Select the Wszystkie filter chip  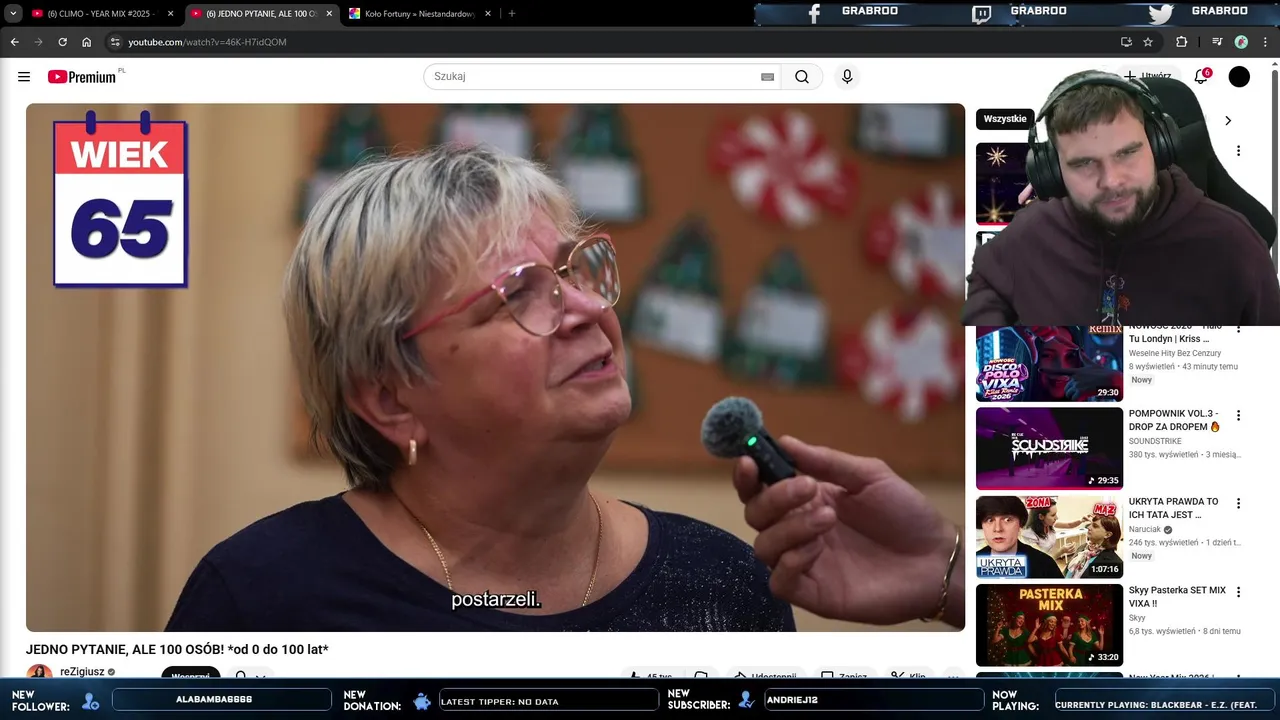(1005, 119)
